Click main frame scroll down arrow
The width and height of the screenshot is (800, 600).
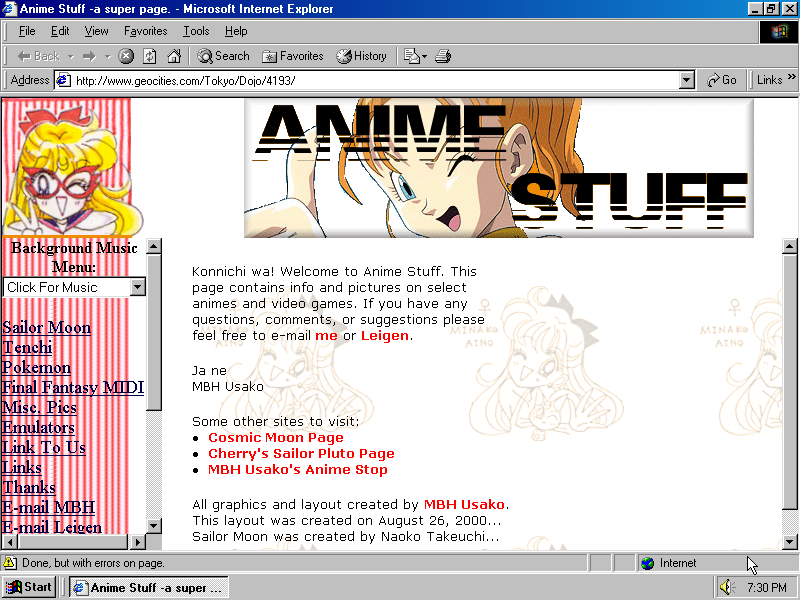pyautogui.click(x=789, y=541)
